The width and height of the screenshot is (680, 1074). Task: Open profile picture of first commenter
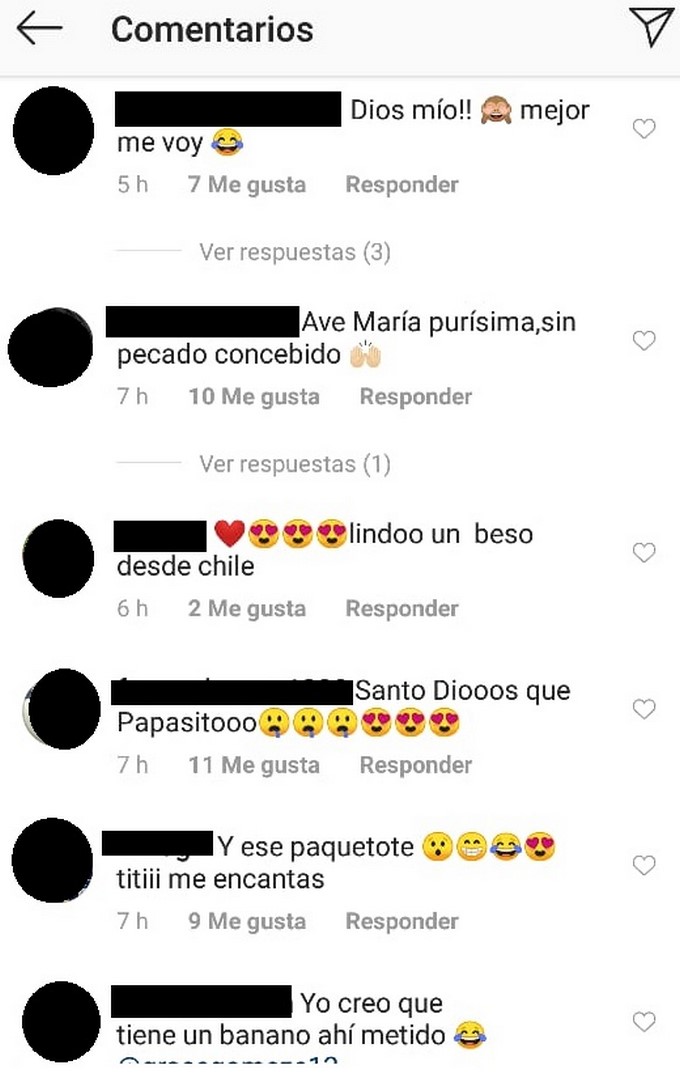(53, 130)
